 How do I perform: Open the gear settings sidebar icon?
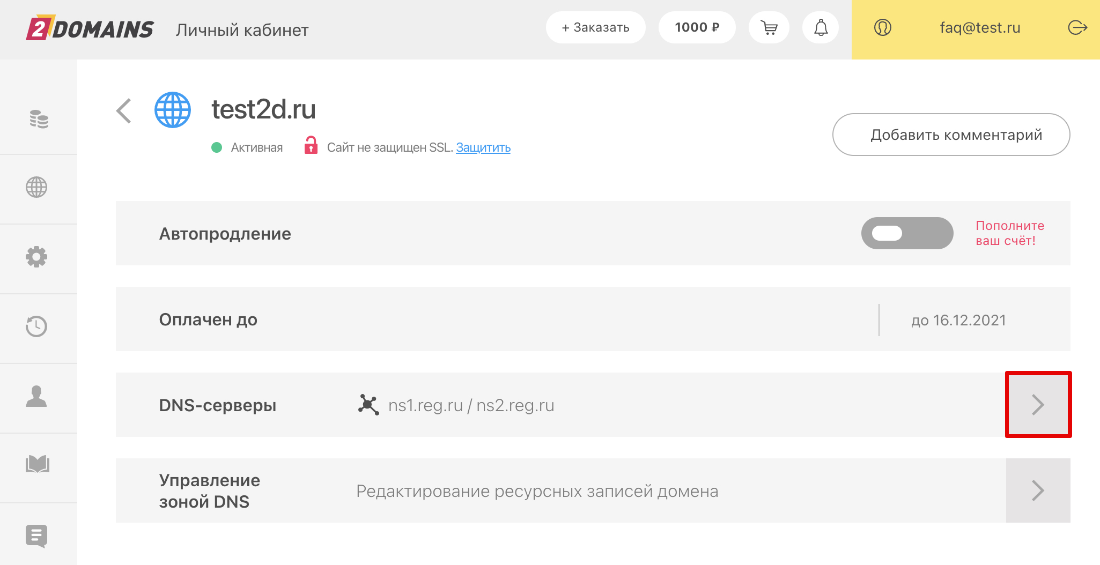click(x=37, y=257)
